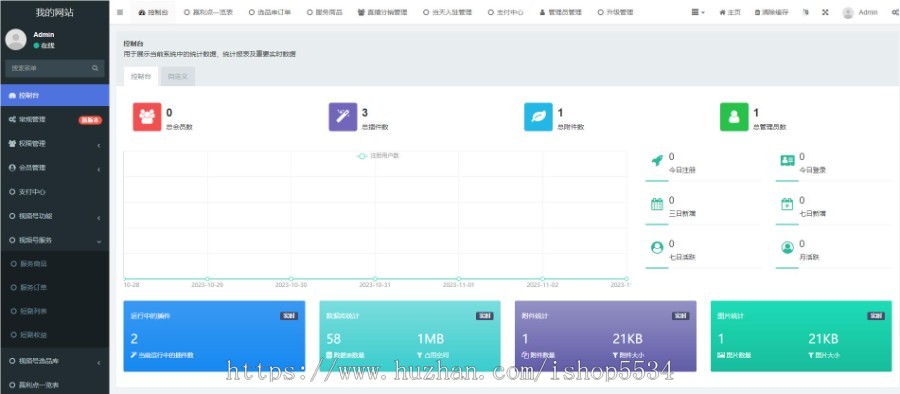This screenshot has height=394, width=900.
Task: Collapse the 视频号服务 sidebar menu
Action: tap(55, 240)
